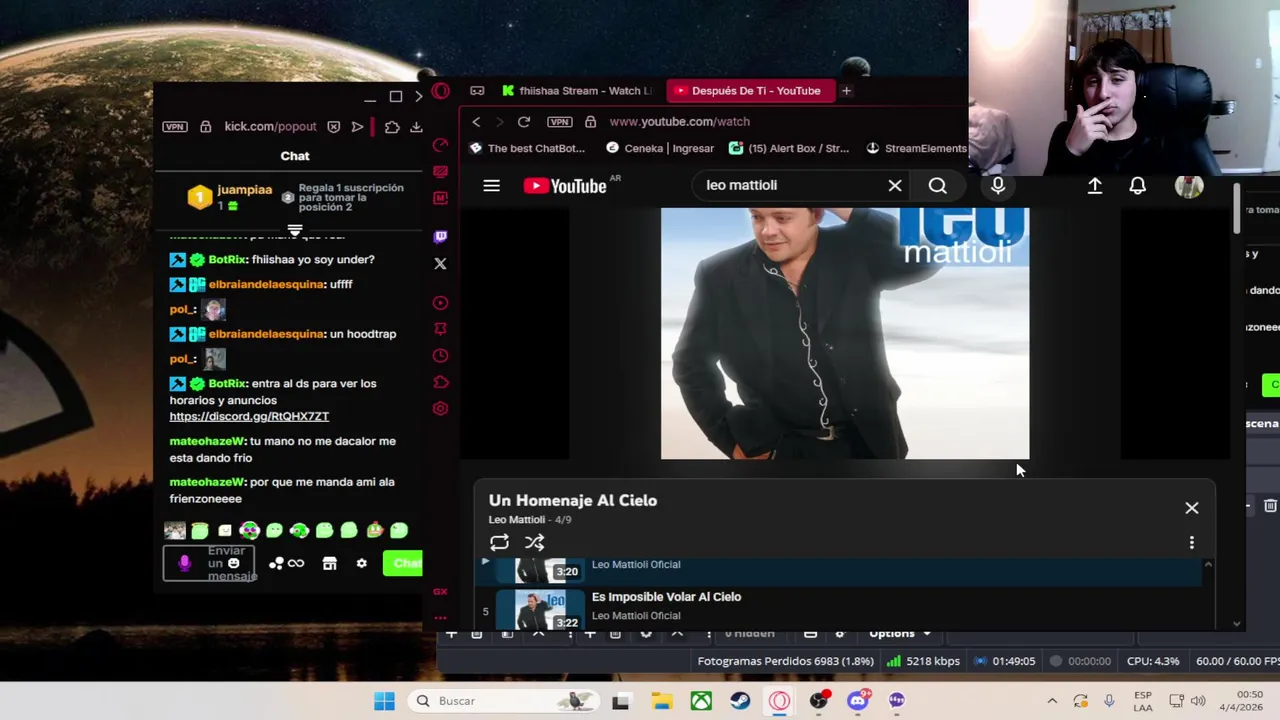
Task: Clear the 'leo mattioli' search text
Action: pos(895,185)
